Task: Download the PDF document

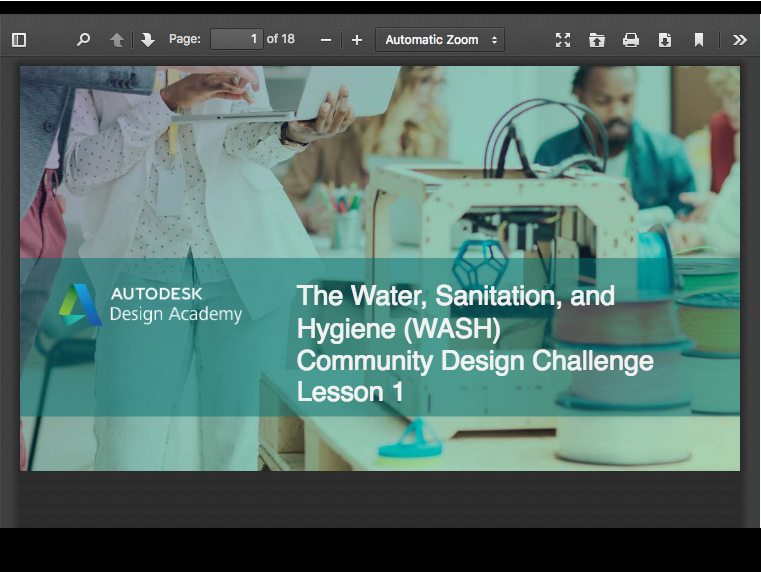Action: 665,40
